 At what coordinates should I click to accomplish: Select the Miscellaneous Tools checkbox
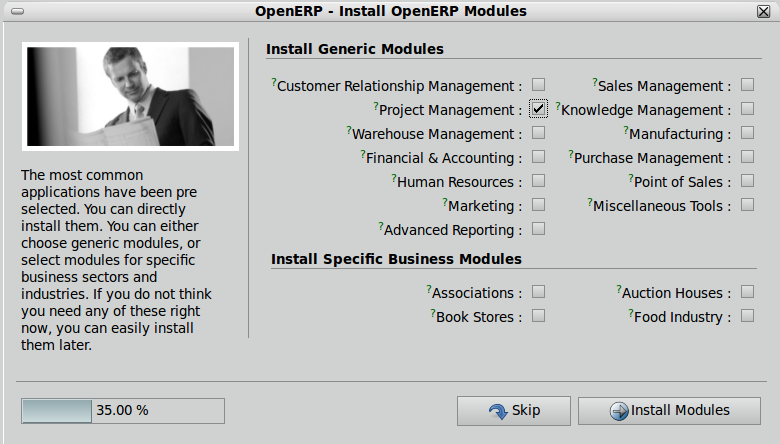click(x=747, y=205)
